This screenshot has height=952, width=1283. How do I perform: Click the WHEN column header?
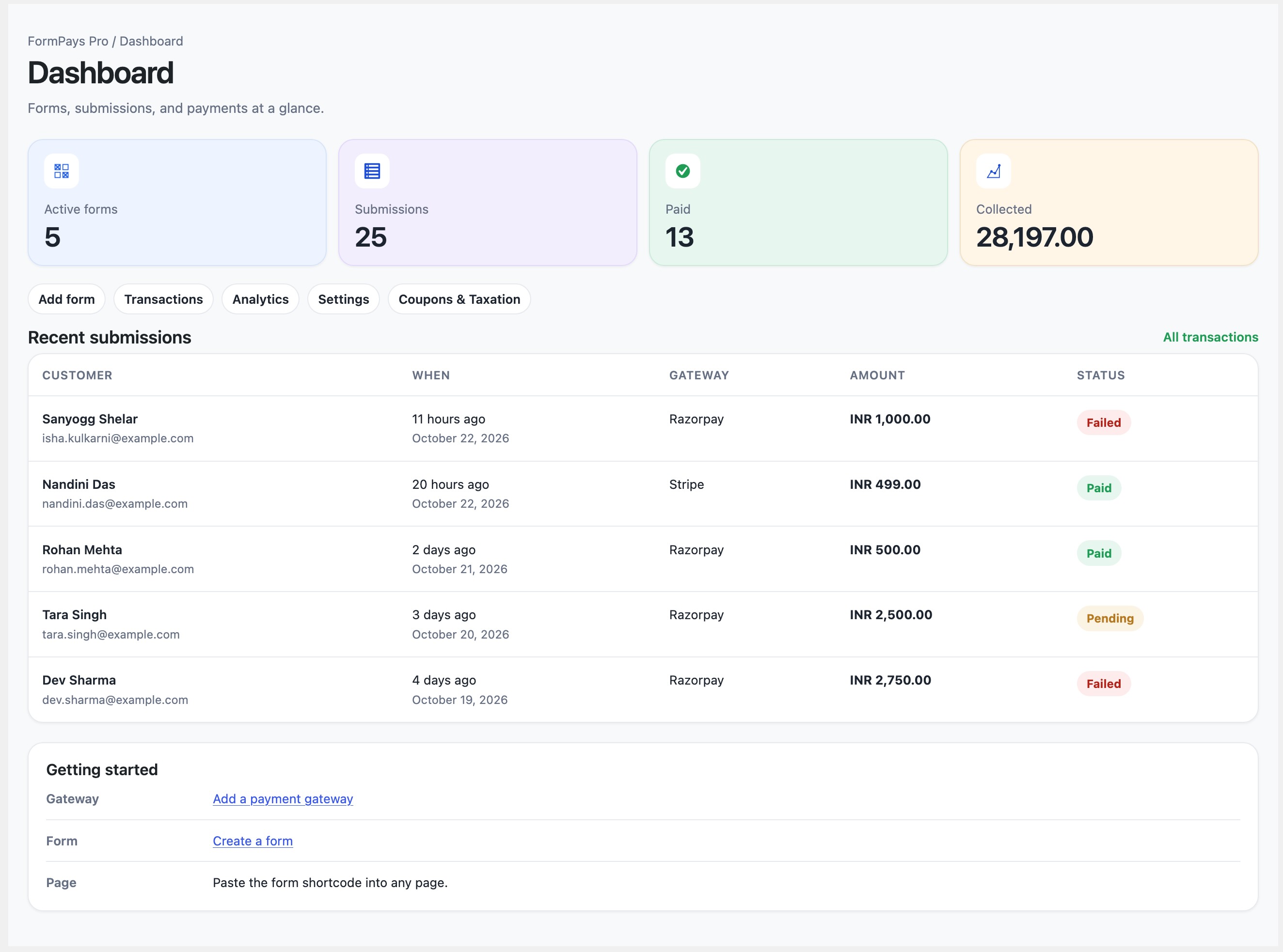click(x=431, y=375)
